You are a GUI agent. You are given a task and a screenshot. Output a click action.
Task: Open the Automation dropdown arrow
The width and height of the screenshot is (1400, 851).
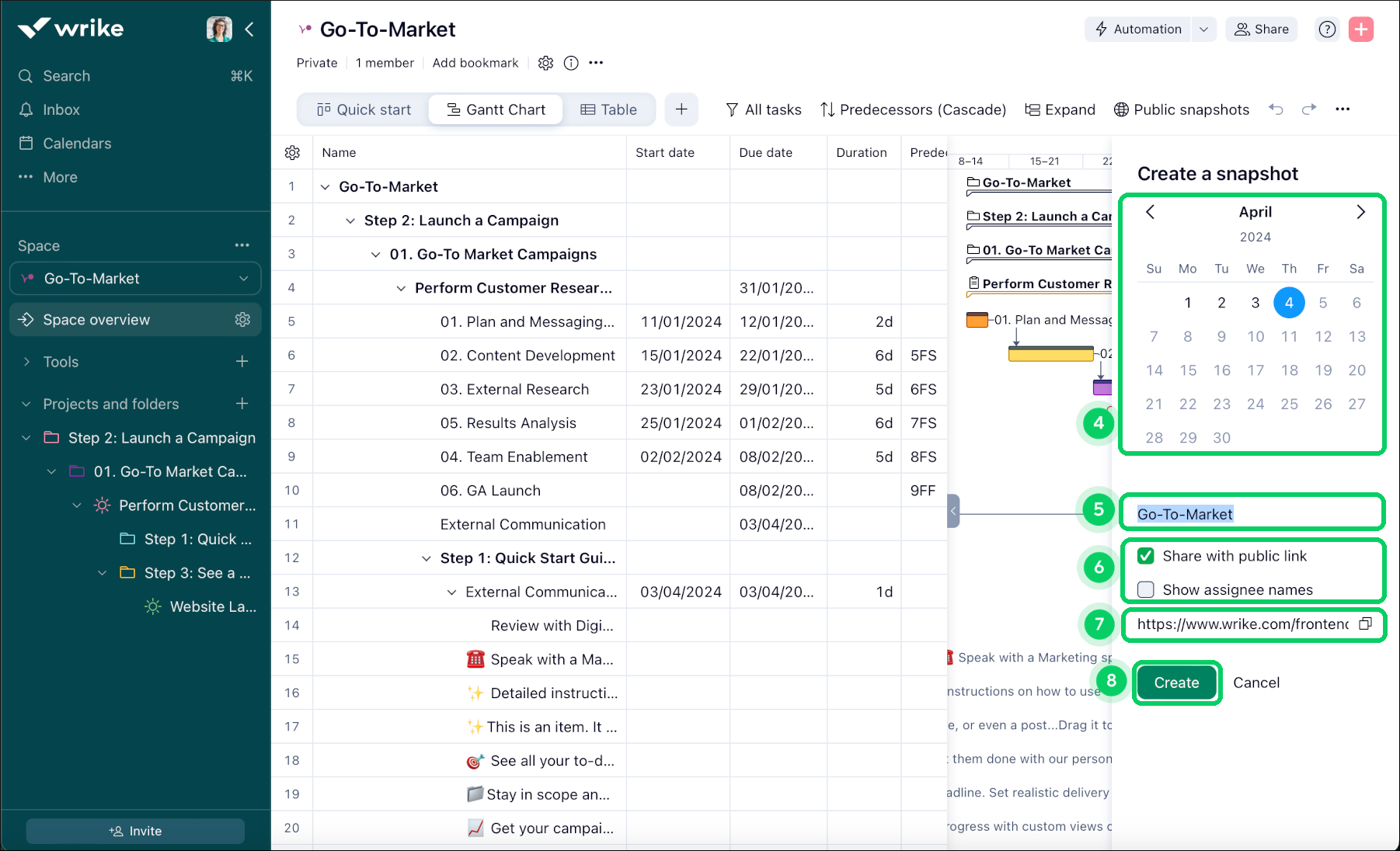point(1203,30)
